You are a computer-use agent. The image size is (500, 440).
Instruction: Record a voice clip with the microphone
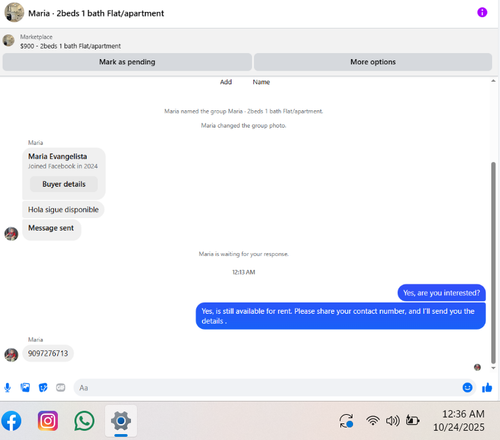tap(7, 388)
